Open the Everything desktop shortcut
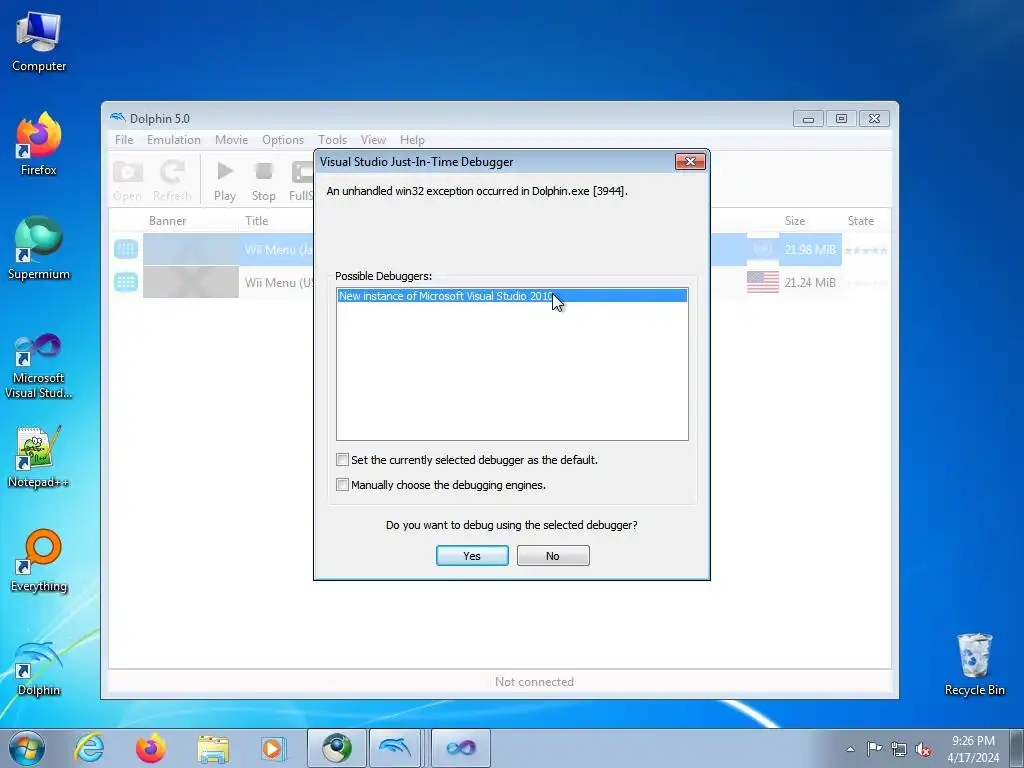This screenshot has height=768, width=1024. click(39, 561)
